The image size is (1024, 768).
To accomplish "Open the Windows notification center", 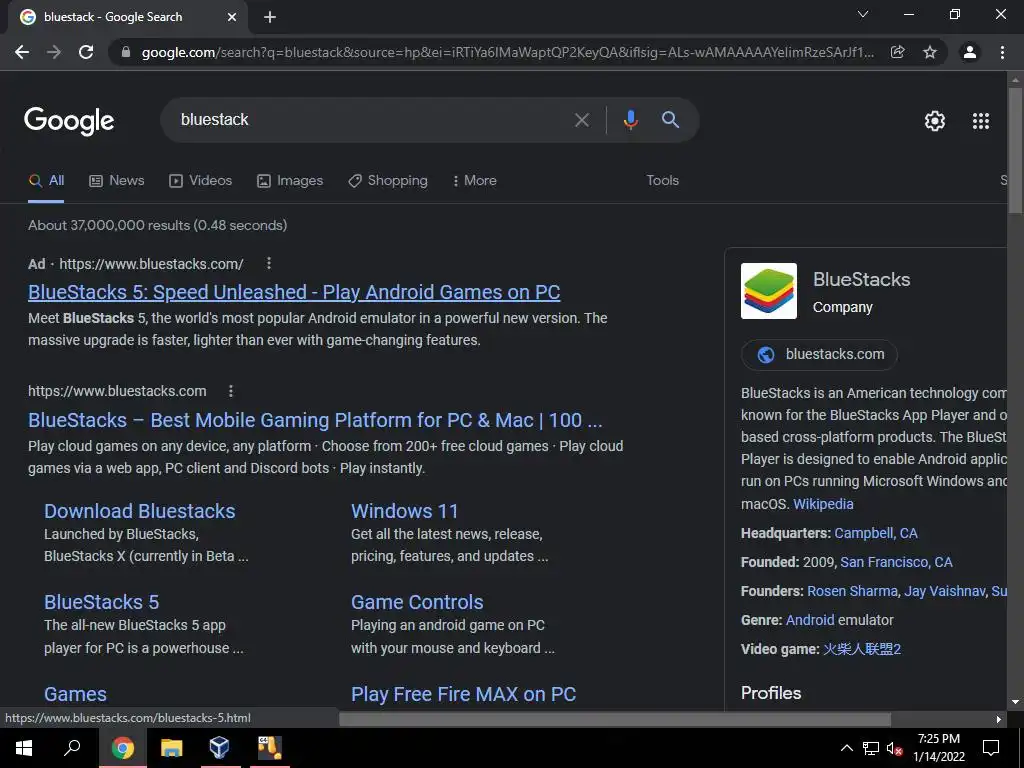I will pos(991,748).
